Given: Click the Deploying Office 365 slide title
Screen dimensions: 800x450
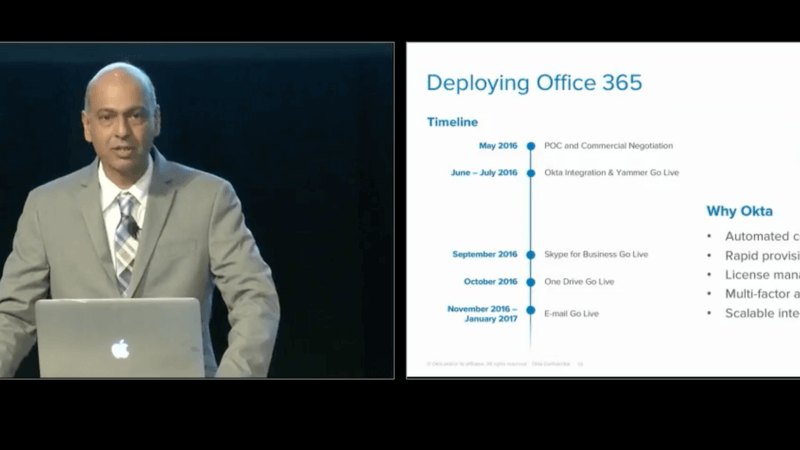Looking at the screenshot, I should (x=534, y=82).
